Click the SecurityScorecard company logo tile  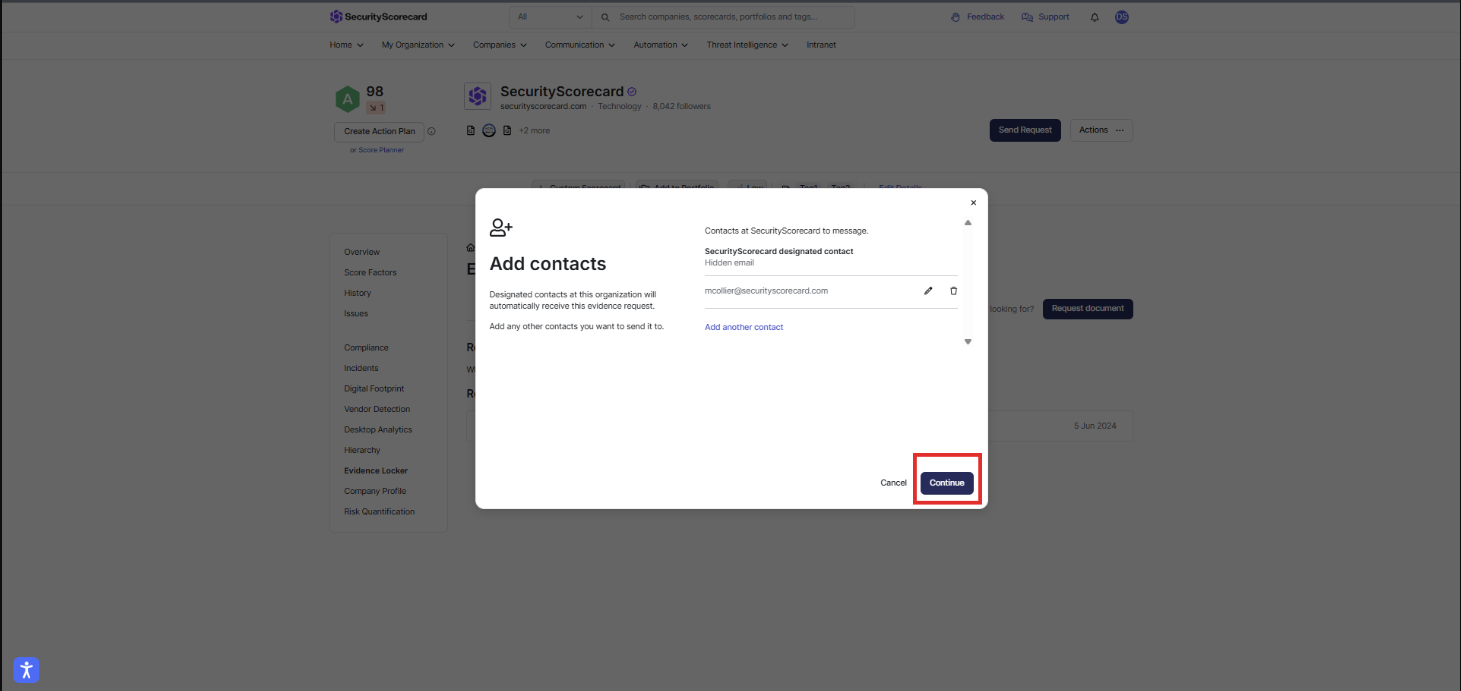click(477, 96)
